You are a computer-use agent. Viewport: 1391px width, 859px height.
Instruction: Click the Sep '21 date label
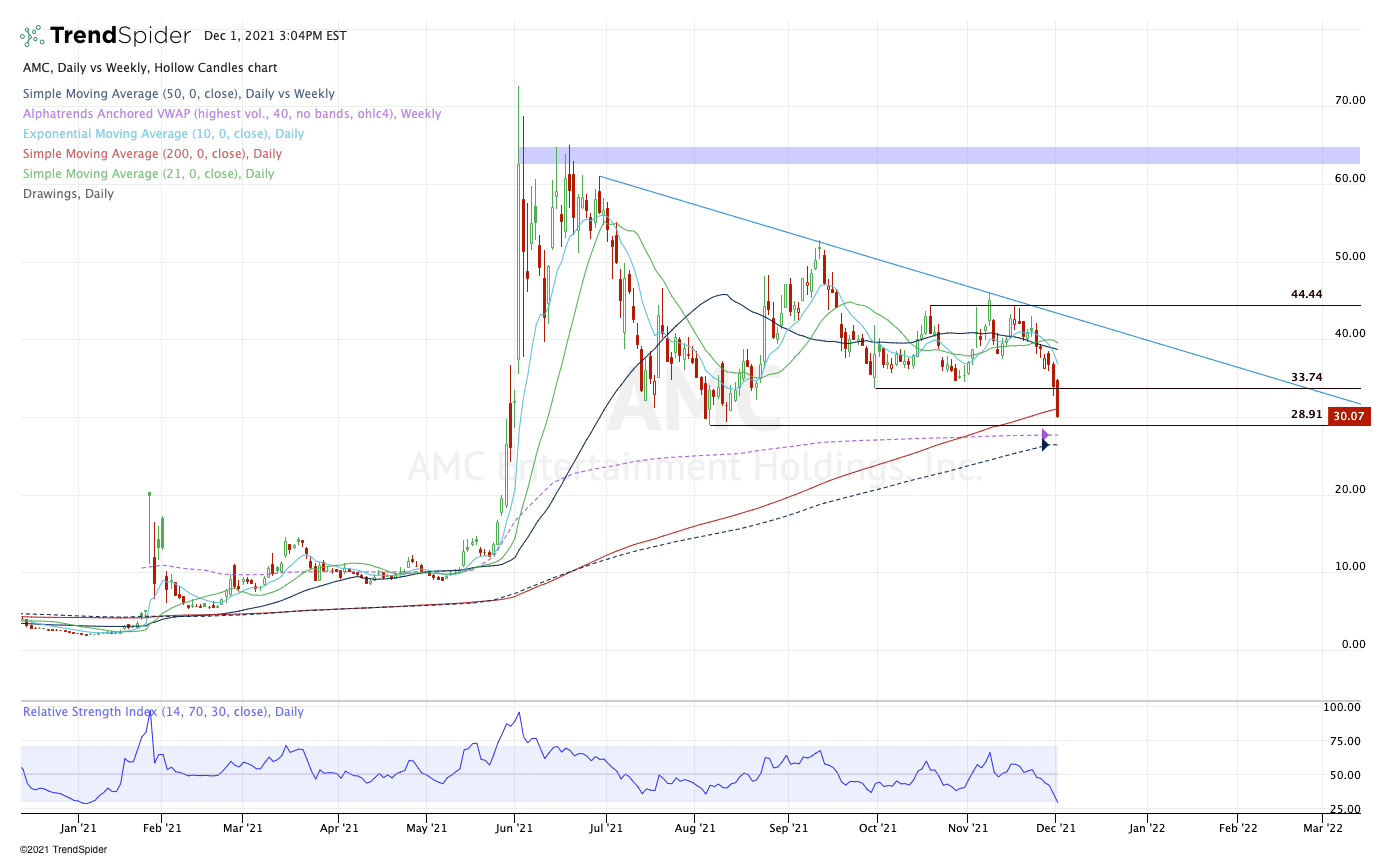click(x=788, y=829)
